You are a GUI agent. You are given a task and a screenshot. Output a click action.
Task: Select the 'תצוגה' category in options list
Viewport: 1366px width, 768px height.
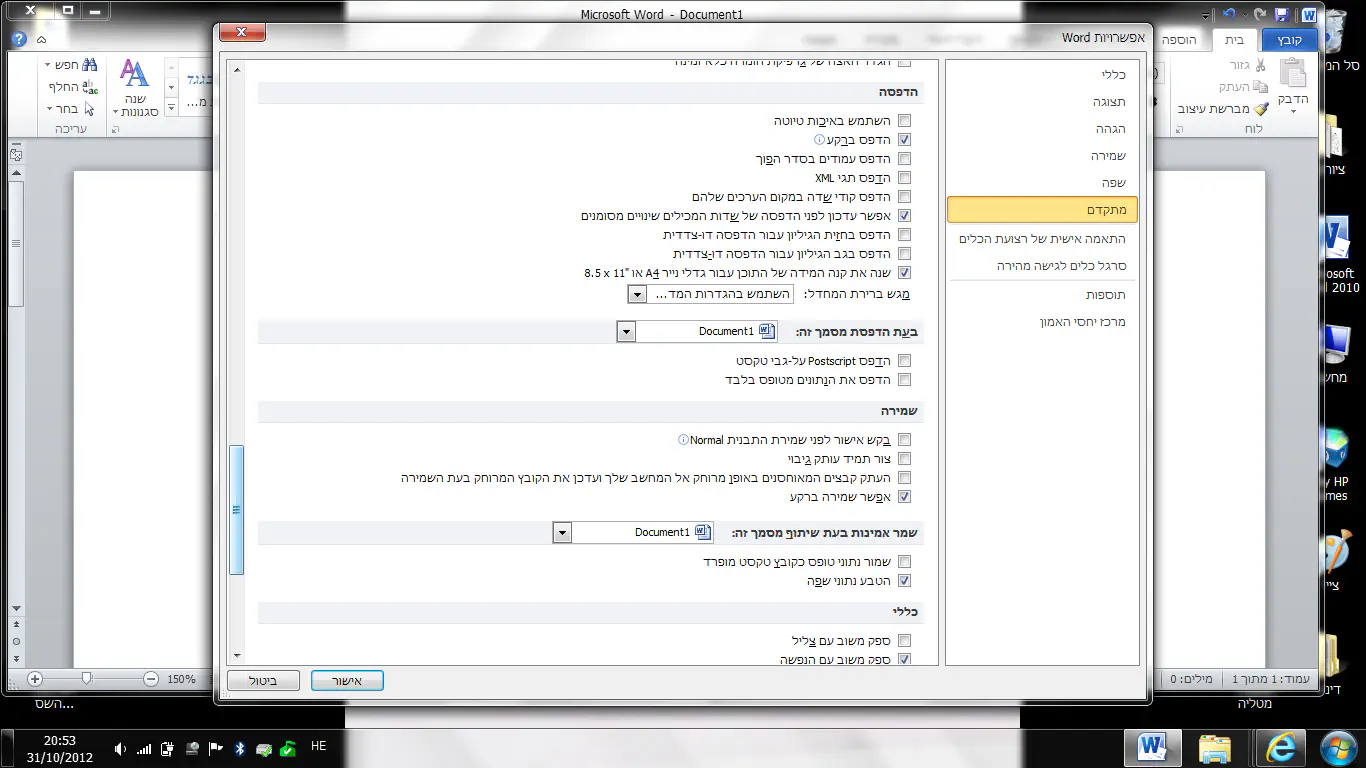click(x=1108, y=102)
